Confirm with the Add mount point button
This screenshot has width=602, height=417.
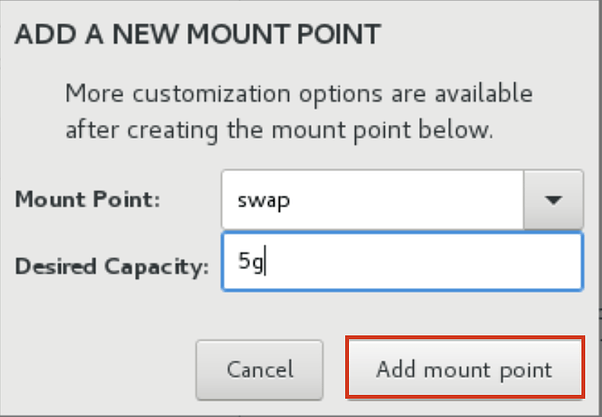[465, 369]
